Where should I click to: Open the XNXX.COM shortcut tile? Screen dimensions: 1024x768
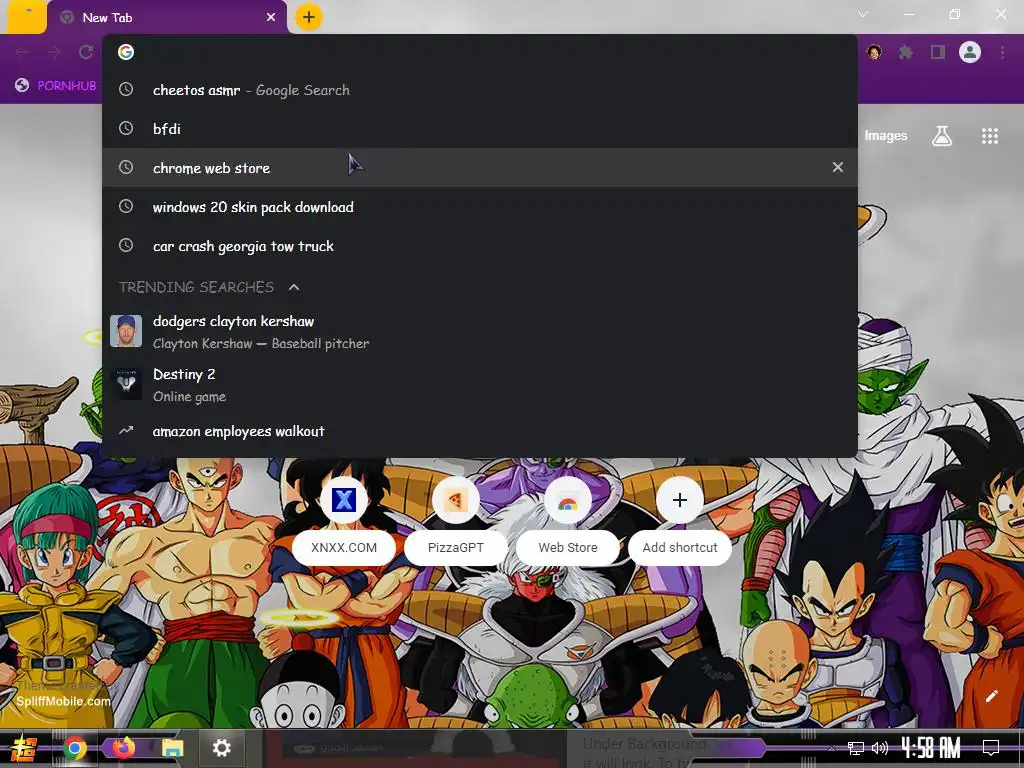click(x=344, y=521)
